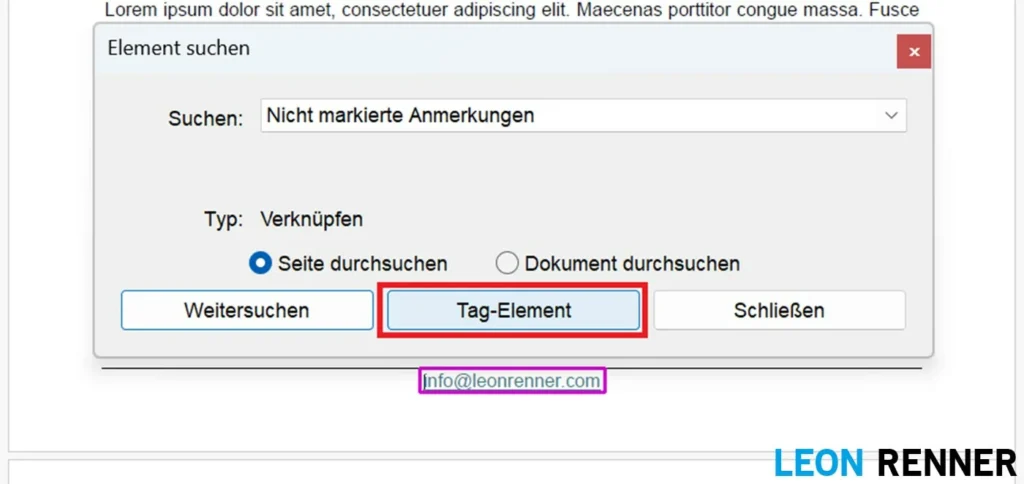Select the Seite durchsuchen radio button
This screenshot has height=484, width=1024.
coord(260,264)
